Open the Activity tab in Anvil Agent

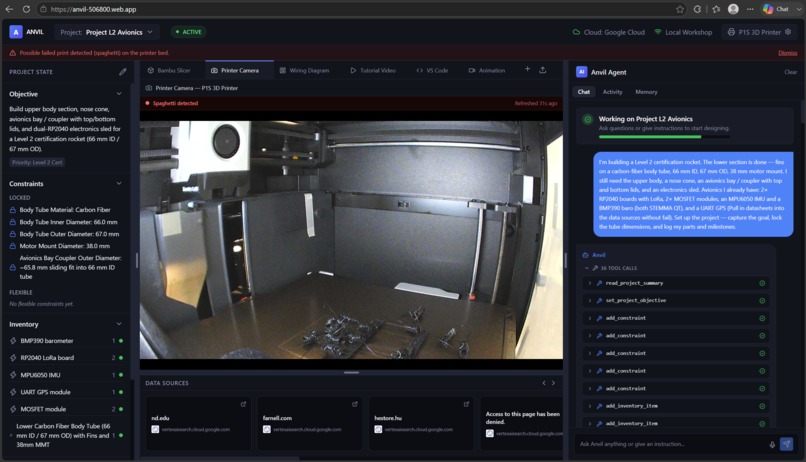(x=612, y=92)
